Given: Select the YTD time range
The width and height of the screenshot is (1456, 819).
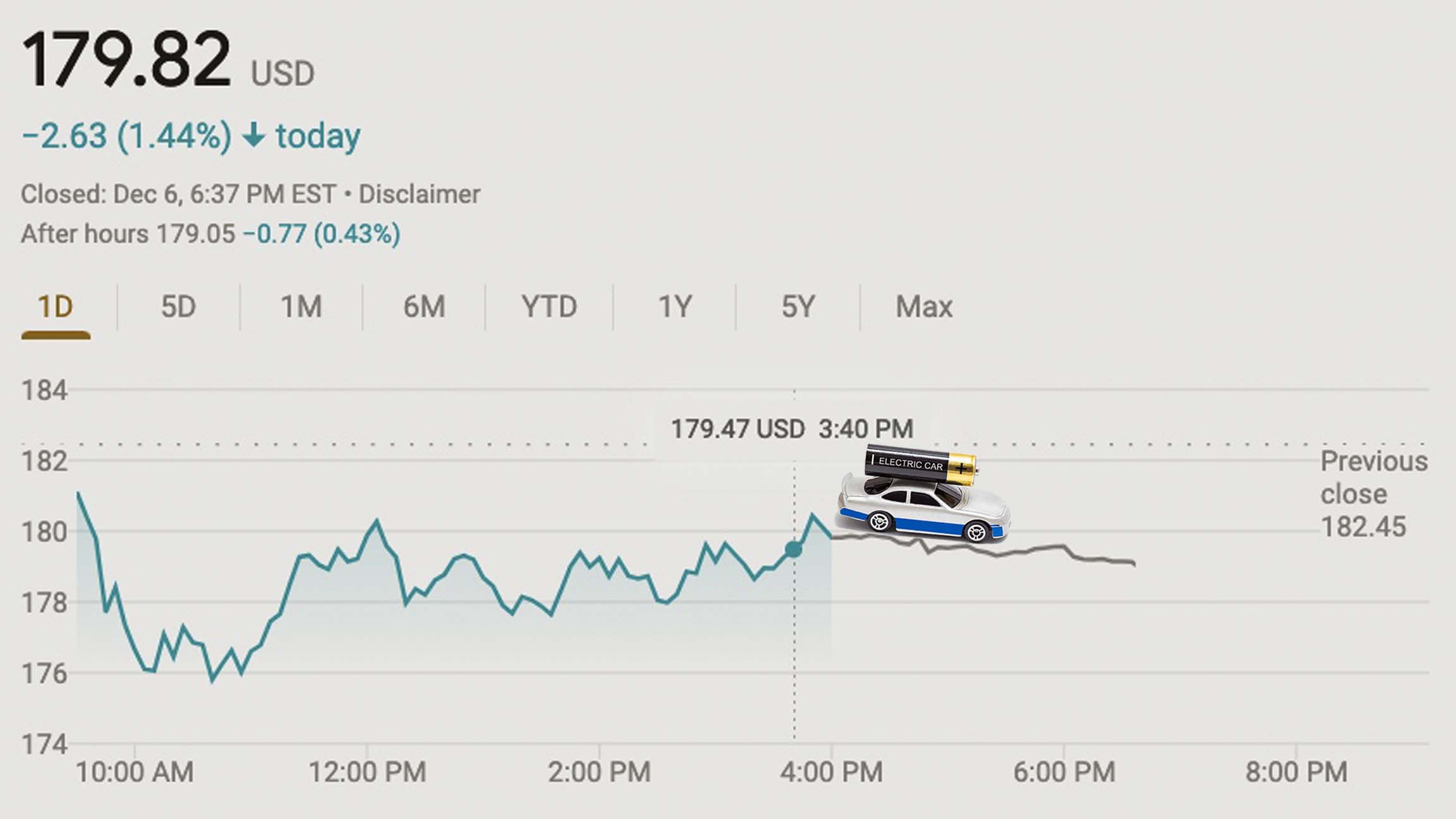Looking at the screenshot, I should pos(549,306).
